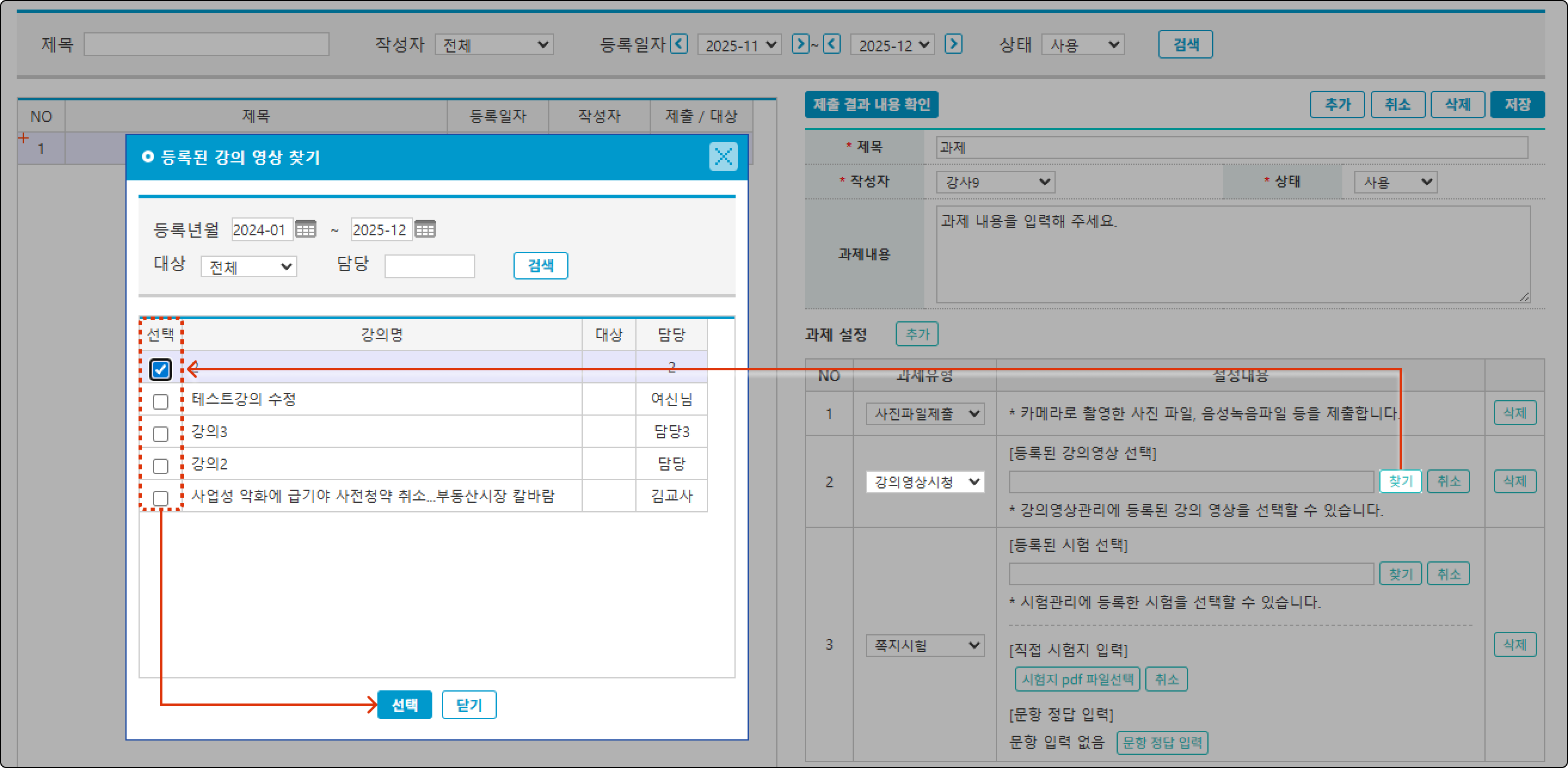
Task: Click previous arrow before 2025-12 date
Action: [x=832, y=44]
